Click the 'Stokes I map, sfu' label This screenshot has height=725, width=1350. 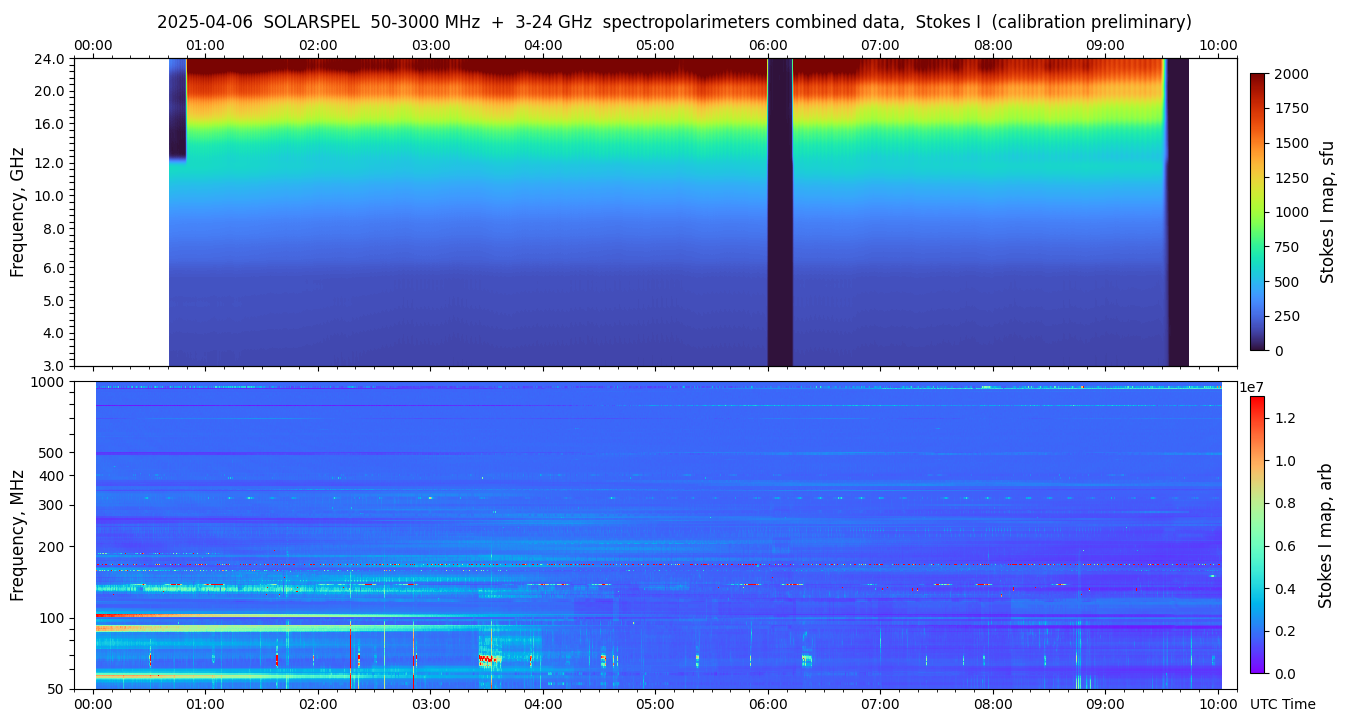click(1327, 211)
